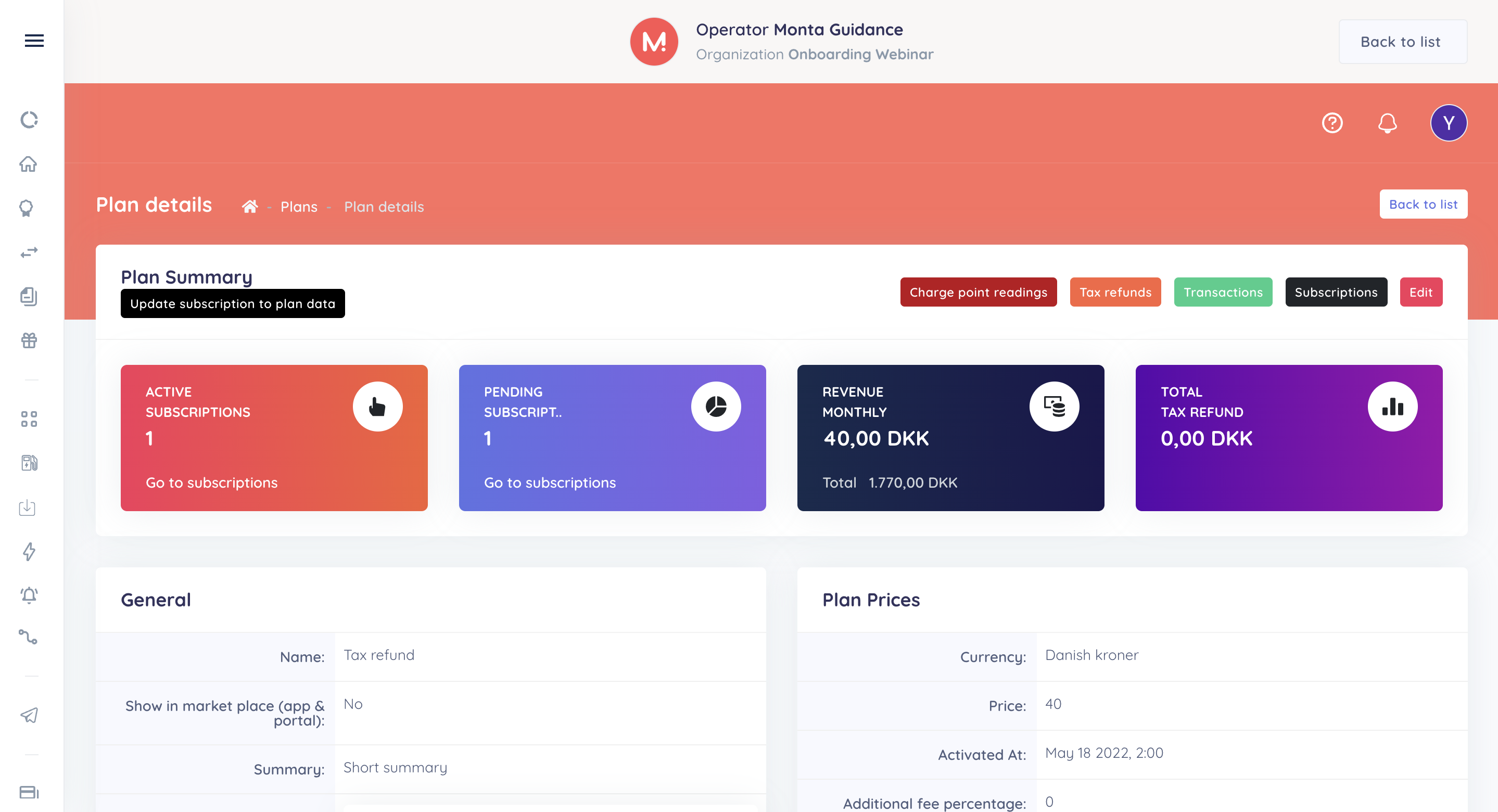The height and width of the screenshot is (812, 1498).
Task: Go to subscriptions in Active card
Action: pyautogui.click(x=212, y=483)
